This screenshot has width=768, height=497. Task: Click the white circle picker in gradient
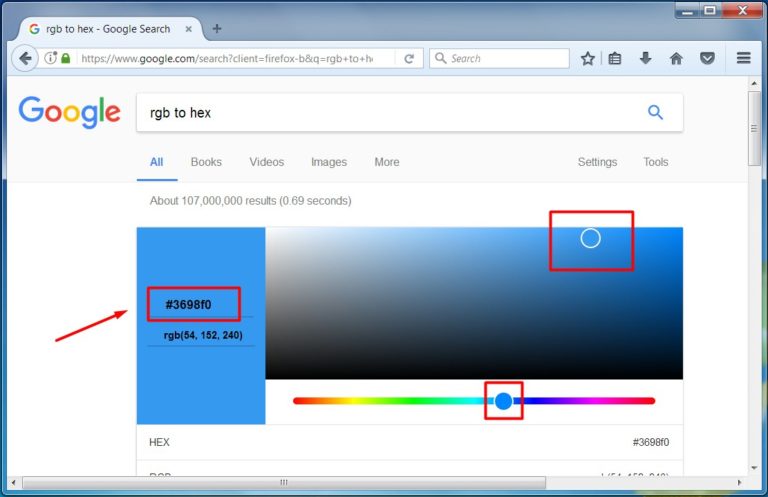coord(591,238)
